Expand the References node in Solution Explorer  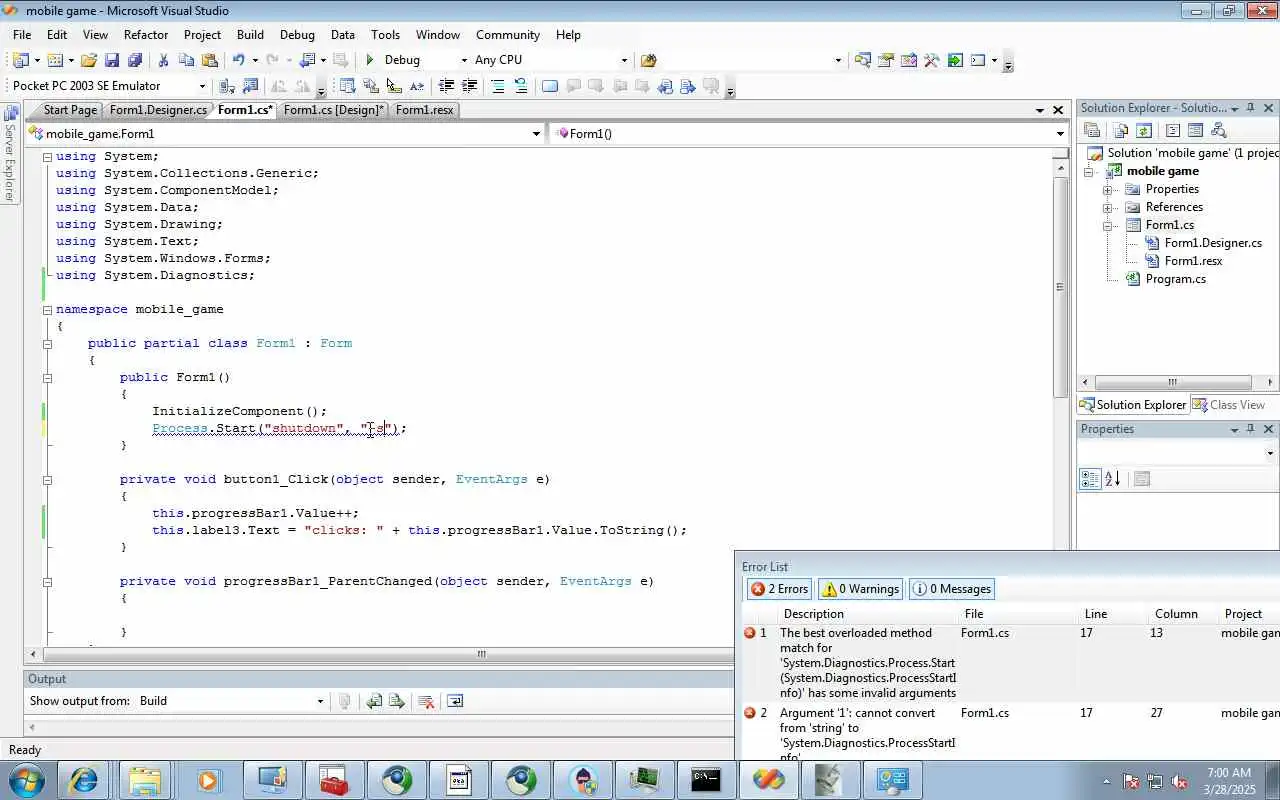pos(1108,207)
